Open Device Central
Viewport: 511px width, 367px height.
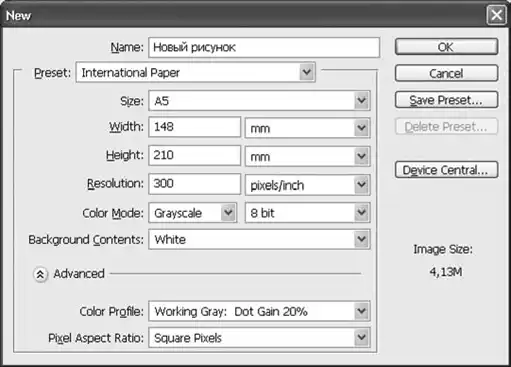point(446,170)
